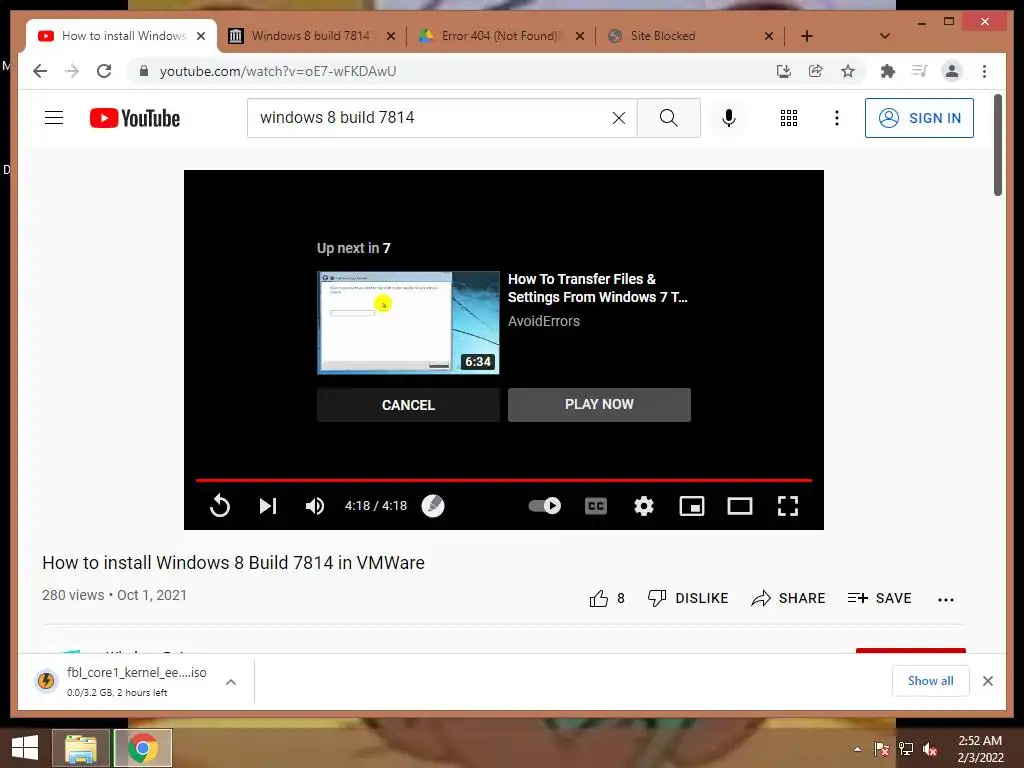Bookmark this page with star icon

point(848,71)
